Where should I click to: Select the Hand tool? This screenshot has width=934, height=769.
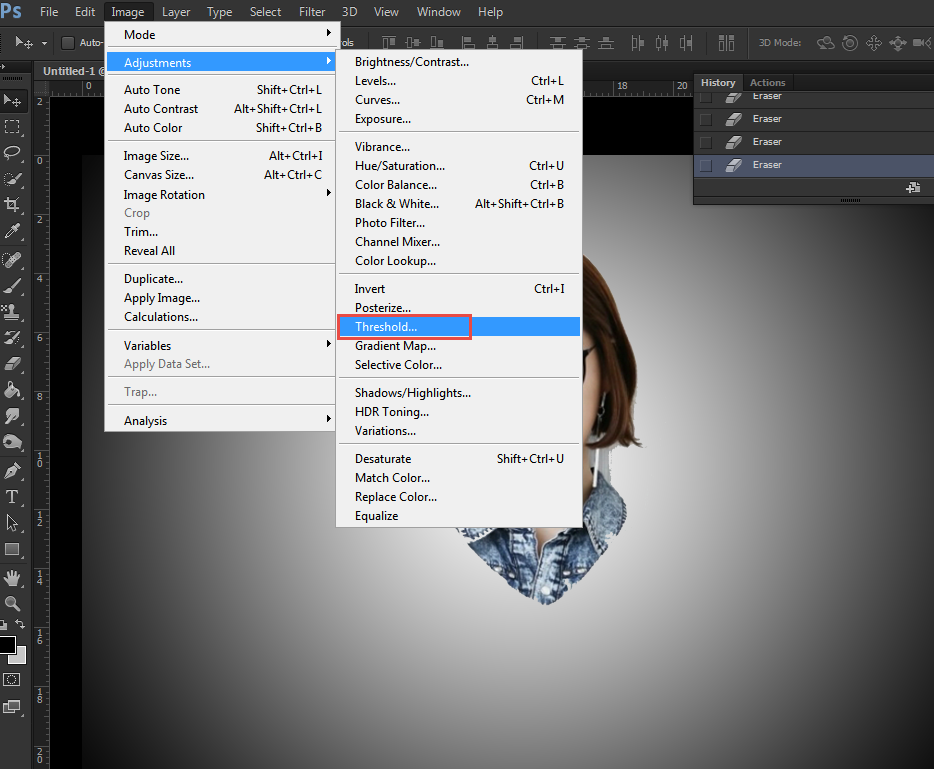(x=13, y=578)
